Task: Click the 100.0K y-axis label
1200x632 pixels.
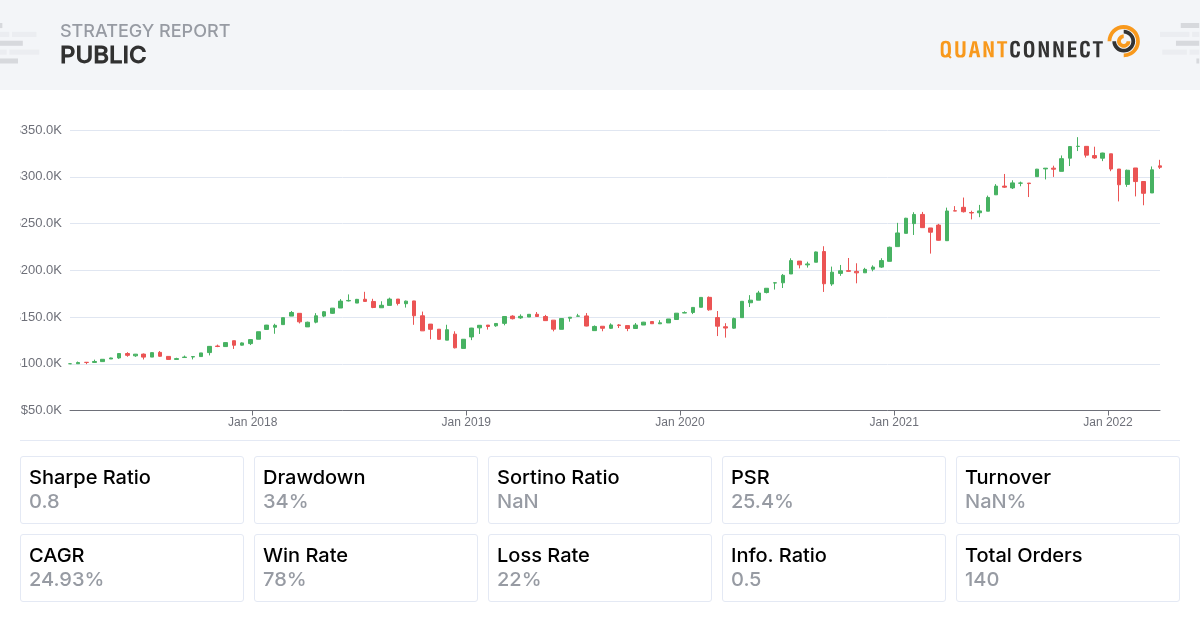Action: pos(41,363)
